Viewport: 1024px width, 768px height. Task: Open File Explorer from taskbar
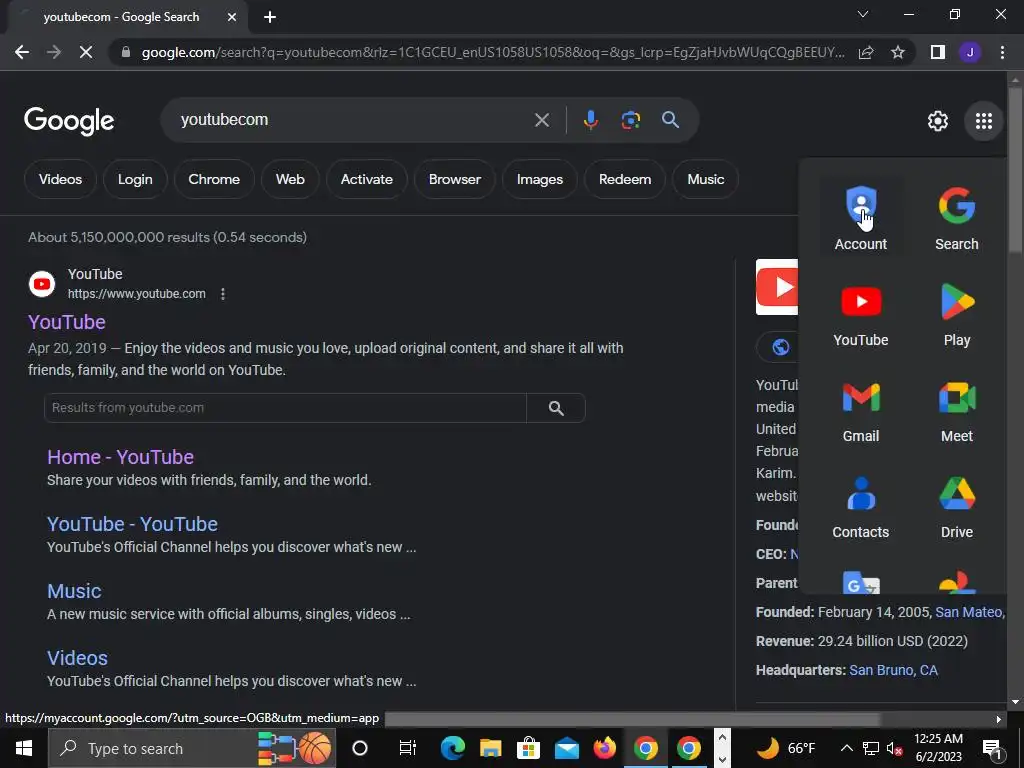(x=490, y=748)
